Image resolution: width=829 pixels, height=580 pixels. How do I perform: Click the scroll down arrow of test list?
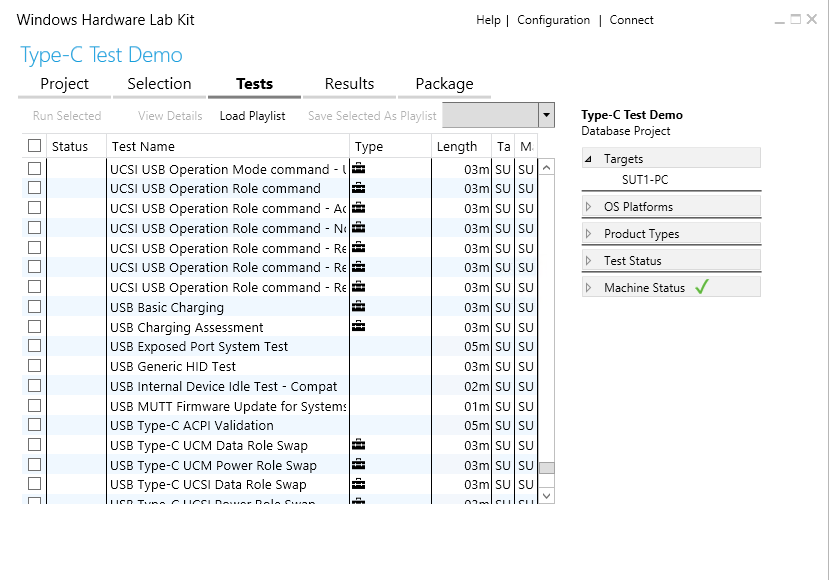547,496
